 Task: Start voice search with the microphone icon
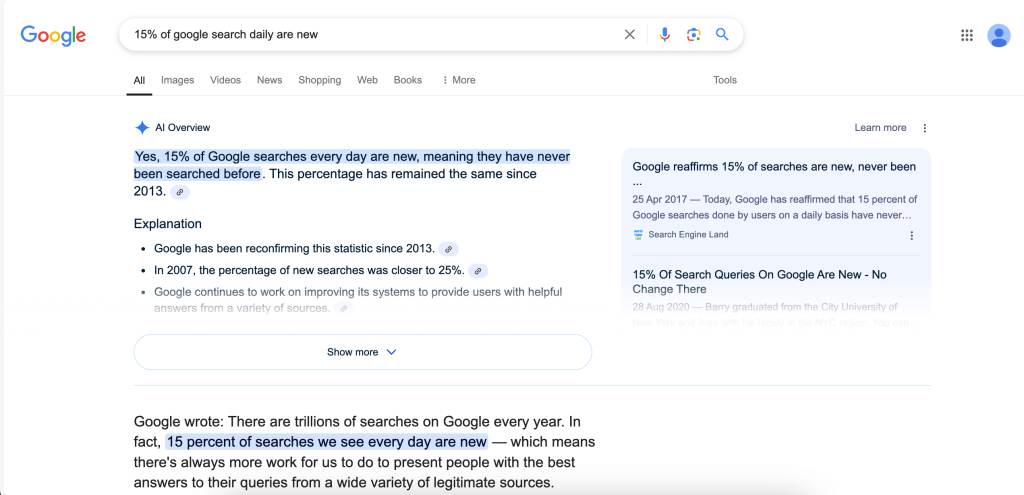pyautogui.click(x=665, y=35)
